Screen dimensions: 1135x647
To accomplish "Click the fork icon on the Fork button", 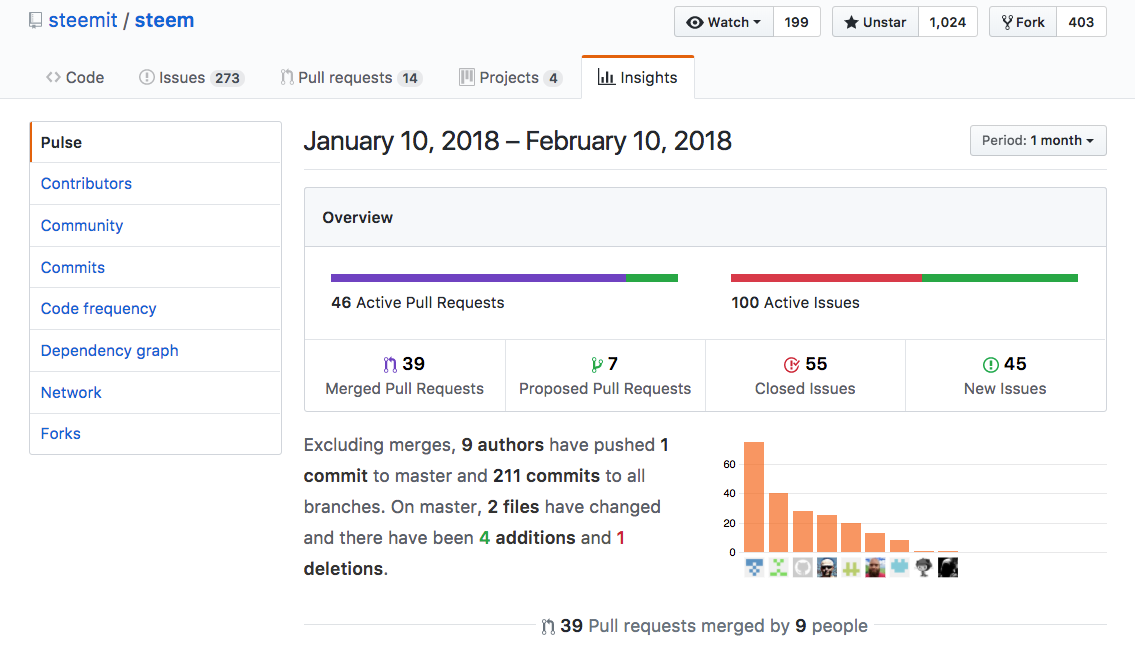I will point(1007,21).
